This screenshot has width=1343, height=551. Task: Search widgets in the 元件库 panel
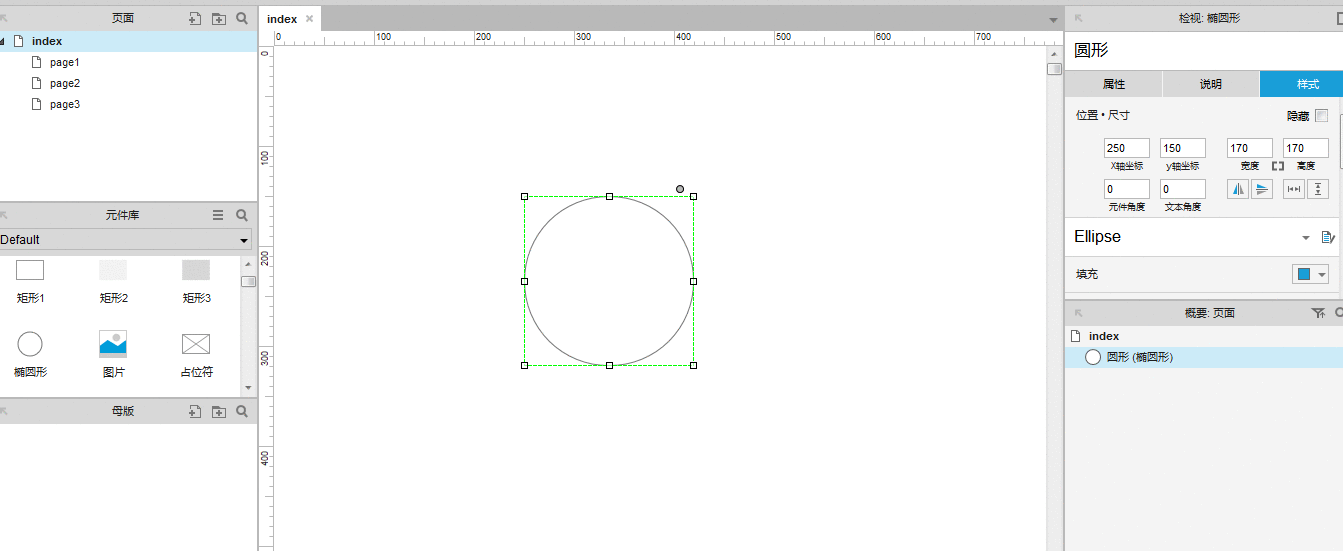pos(242,215)
